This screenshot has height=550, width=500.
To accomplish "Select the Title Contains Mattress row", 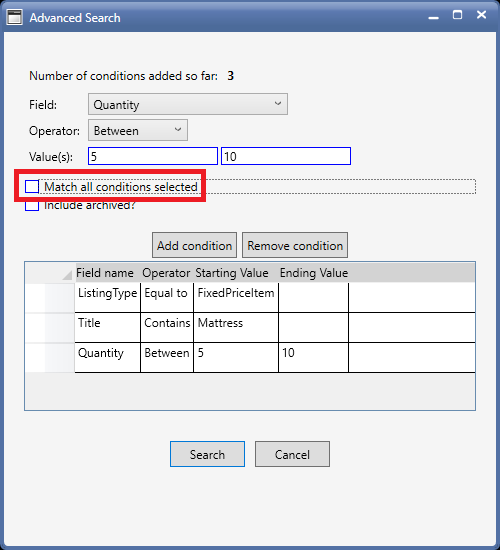I will pos(250,328).
